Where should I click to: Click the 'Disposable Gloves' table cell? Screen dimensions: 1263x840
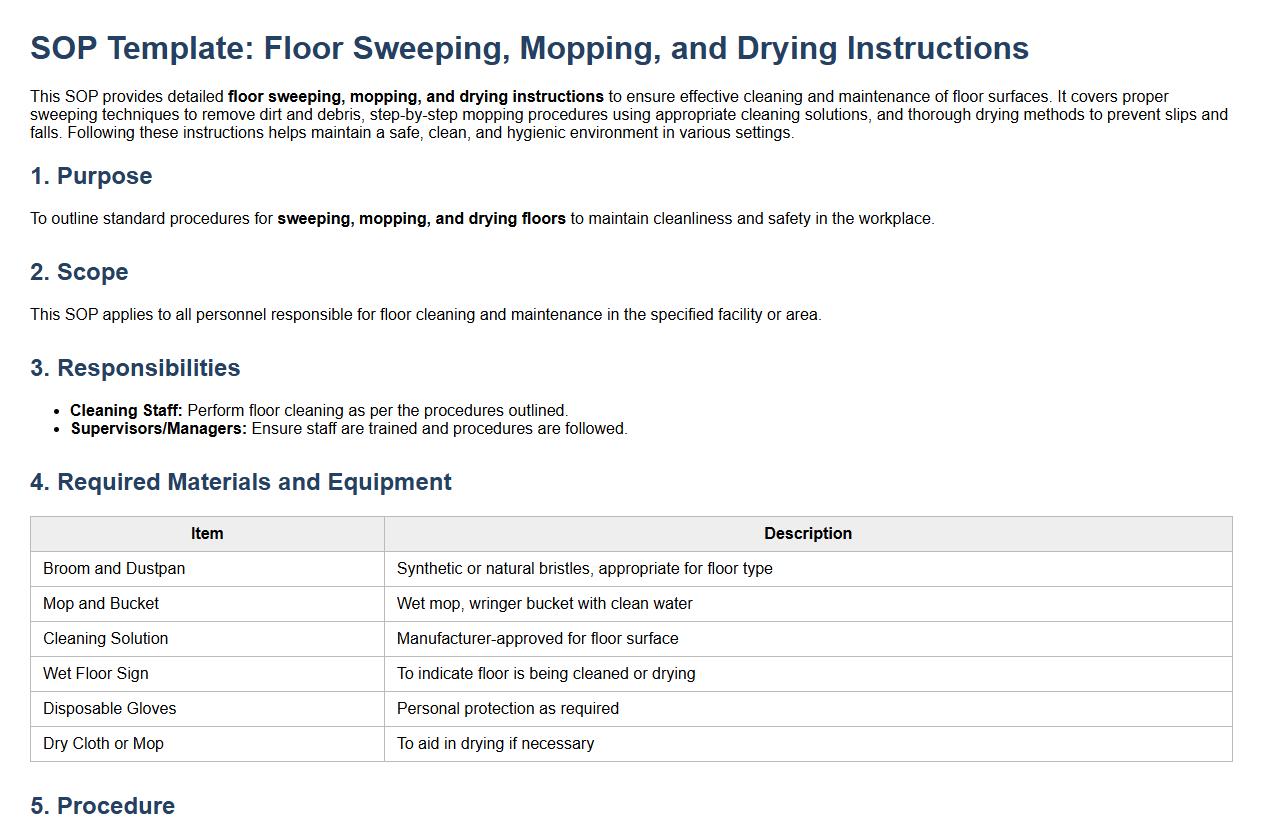[109, 709]
